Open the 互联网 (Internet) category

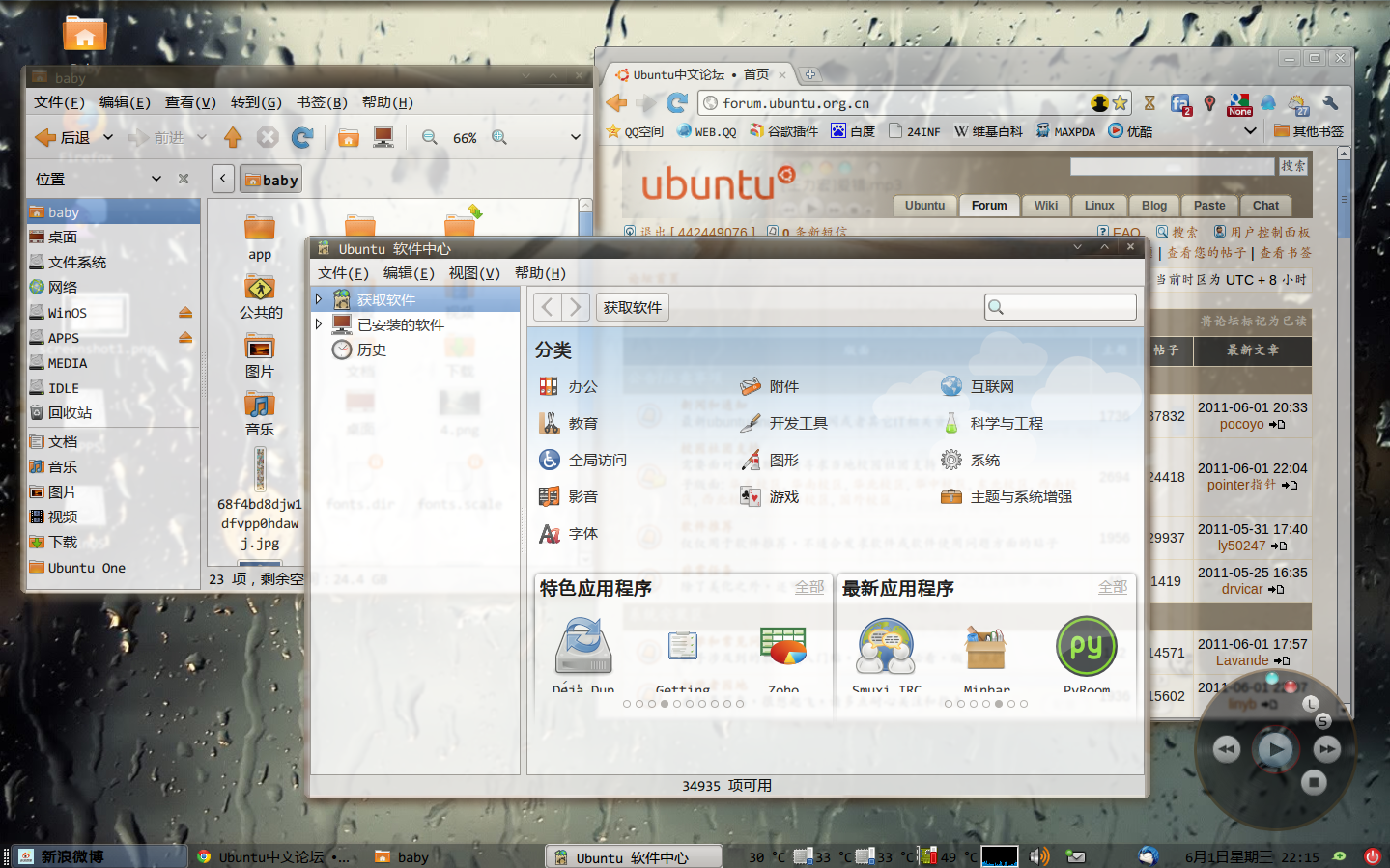pos(978,386)
